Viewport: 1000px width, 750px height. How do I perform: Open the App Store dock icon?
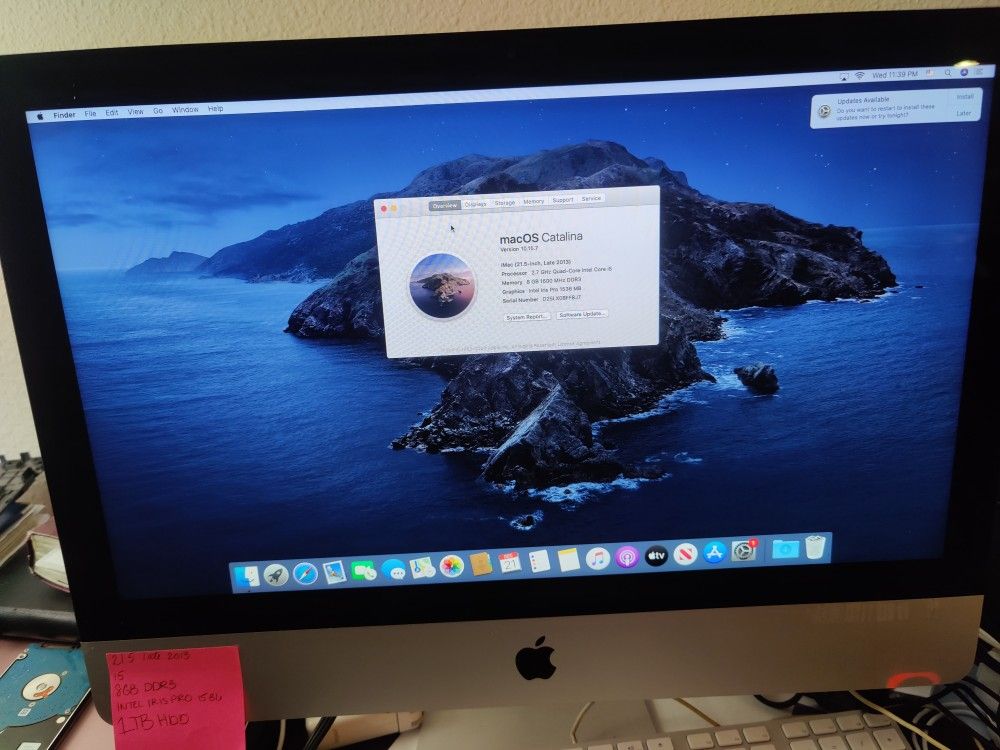tap(714, 552)
